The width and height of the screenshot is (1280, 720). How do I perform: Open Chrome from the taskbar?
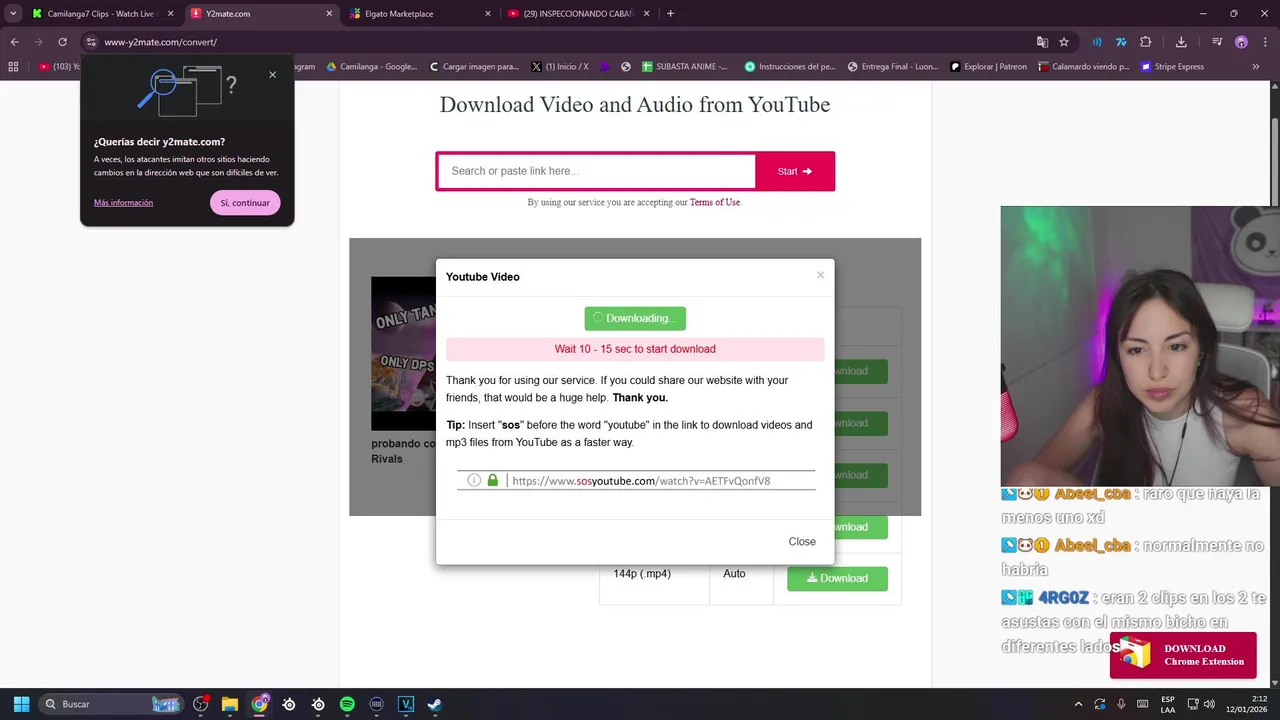260,704
